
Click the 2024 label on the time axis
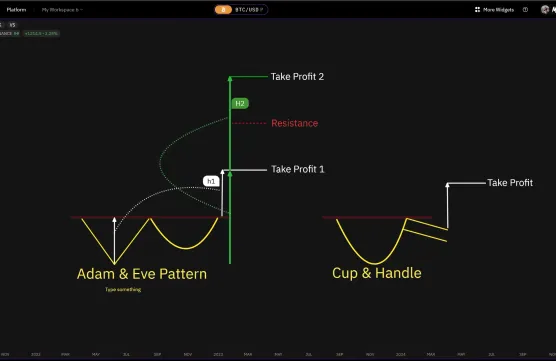point(400,354)
